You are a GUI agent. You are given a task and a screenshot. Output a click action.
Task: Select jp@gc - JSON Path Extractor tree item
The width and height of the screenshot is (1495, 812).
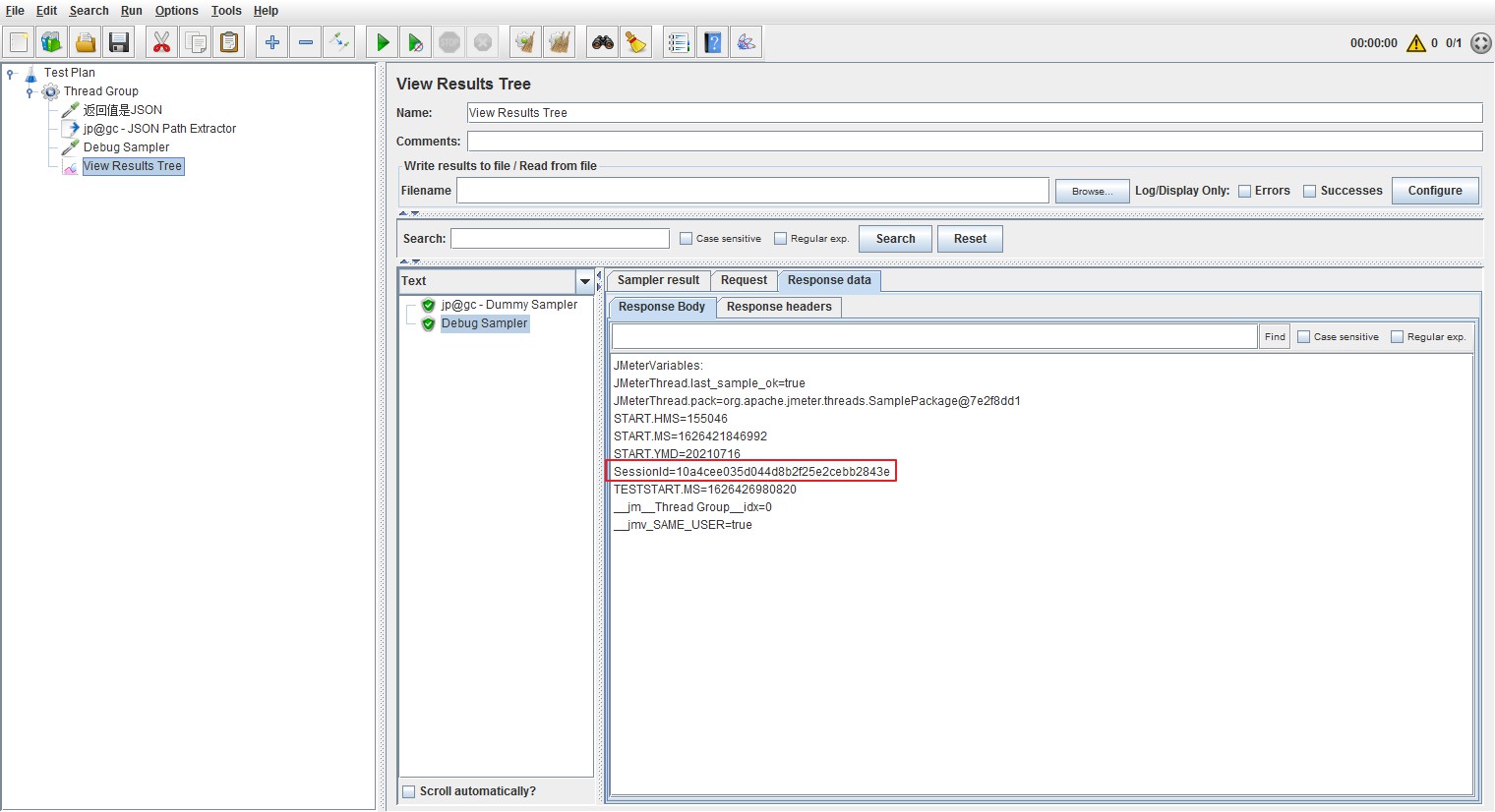[159, 129]
